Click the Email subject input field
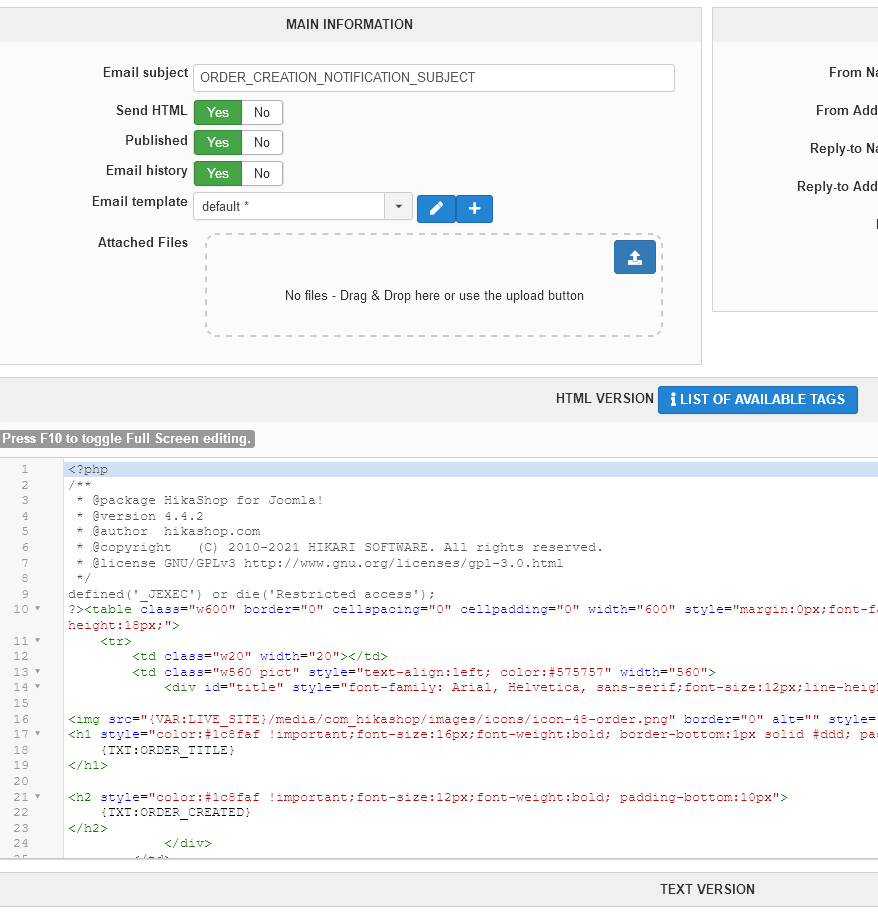This screenshot has width=878, height=915. point(433,77)
